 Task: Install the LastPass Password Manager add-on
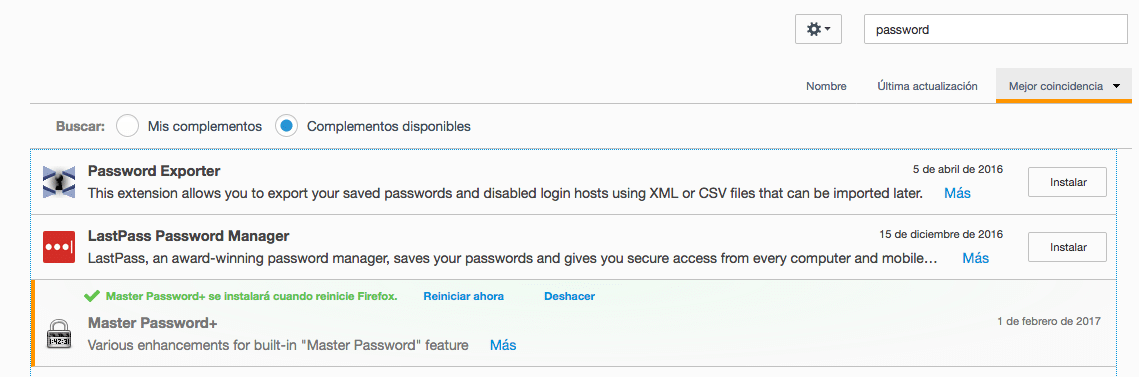pos(1067,247)
